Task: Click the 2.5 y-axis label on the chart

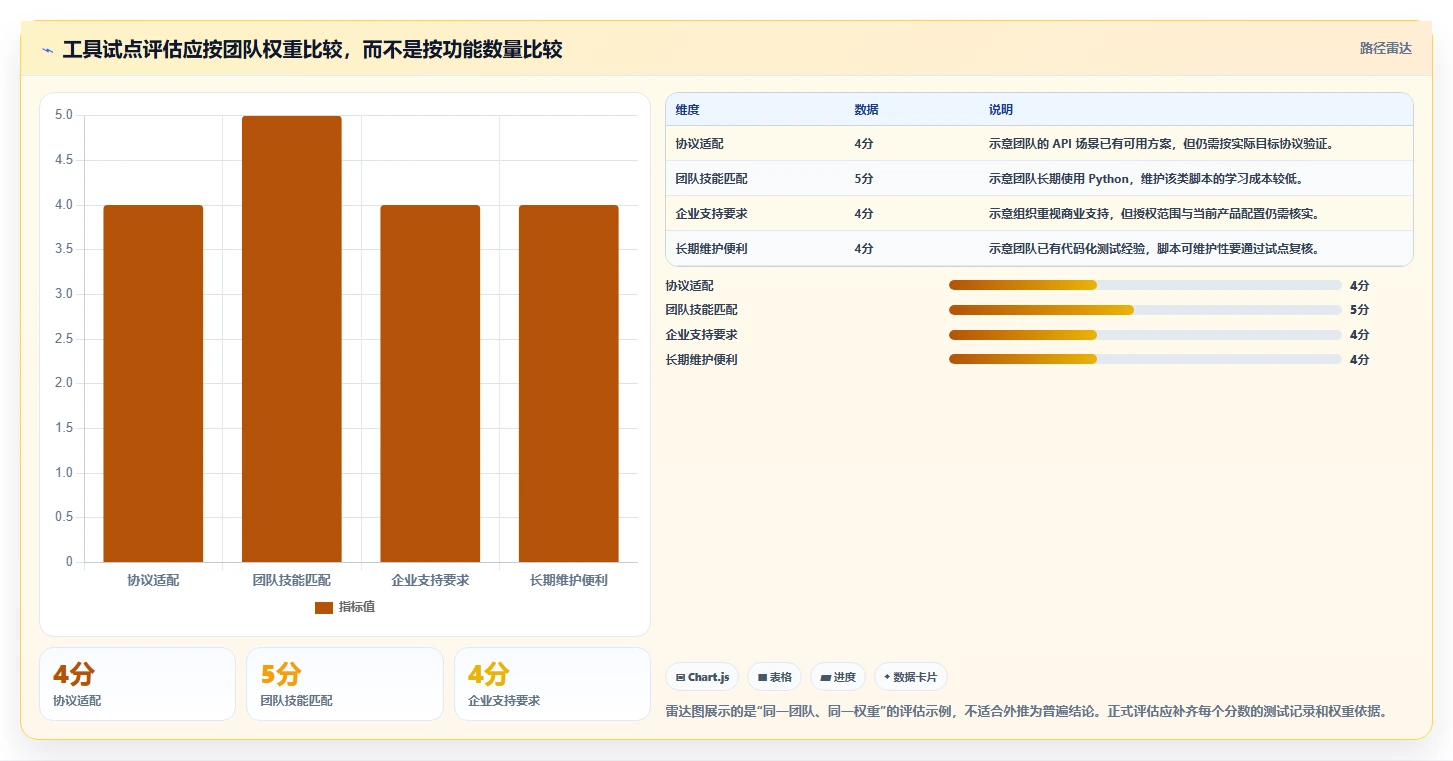Action: [63, 339]
